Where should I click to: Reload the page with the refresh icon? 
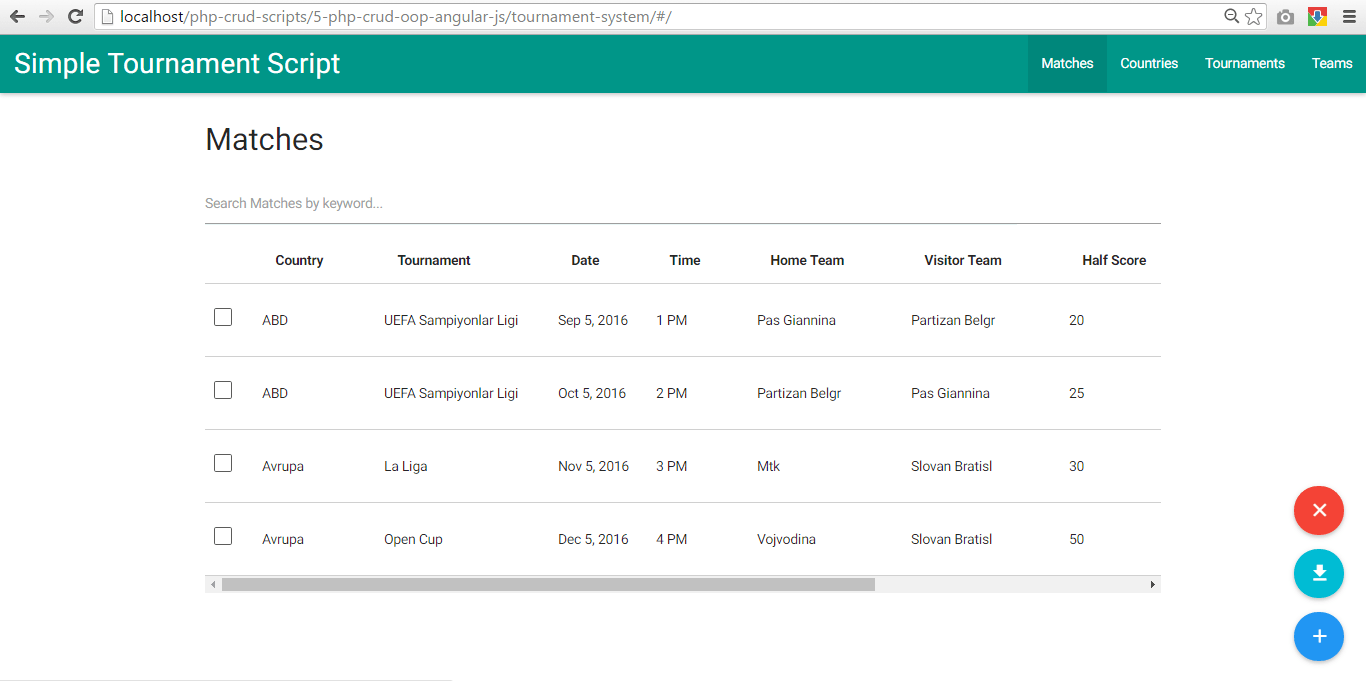point(75,16)
